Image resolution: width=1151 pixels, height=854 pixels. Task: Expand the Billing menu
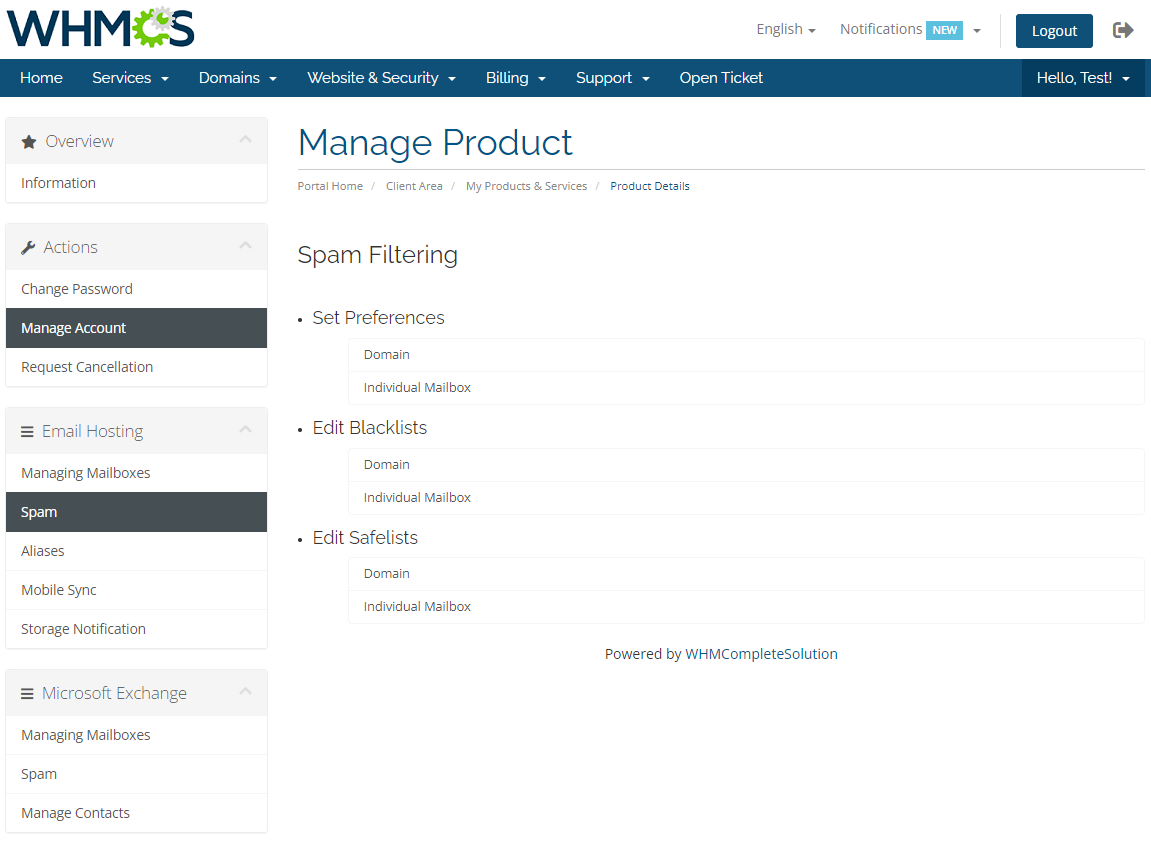tap(516, 78)
